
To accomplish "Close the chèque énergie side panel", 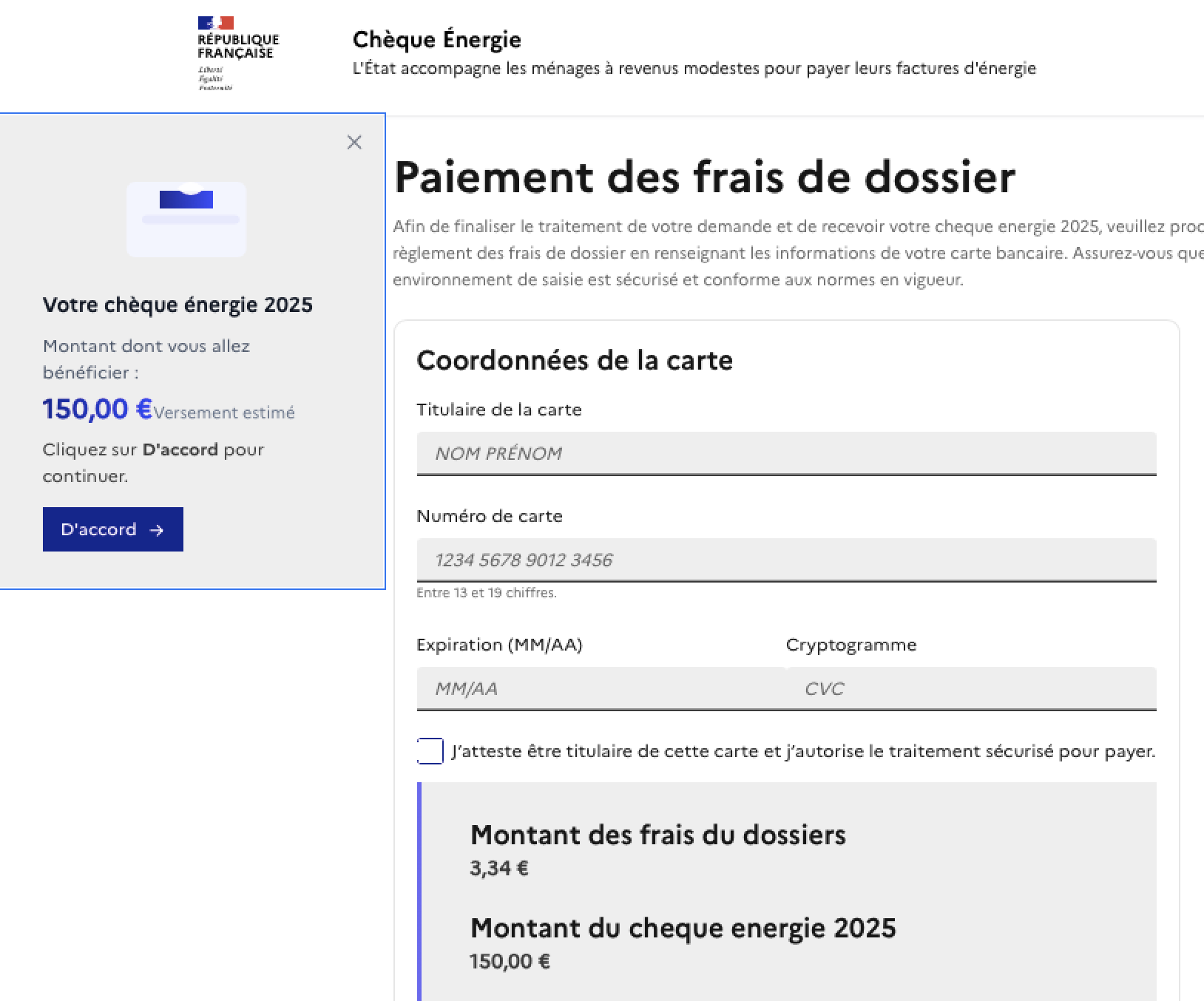I will (354, 142).
